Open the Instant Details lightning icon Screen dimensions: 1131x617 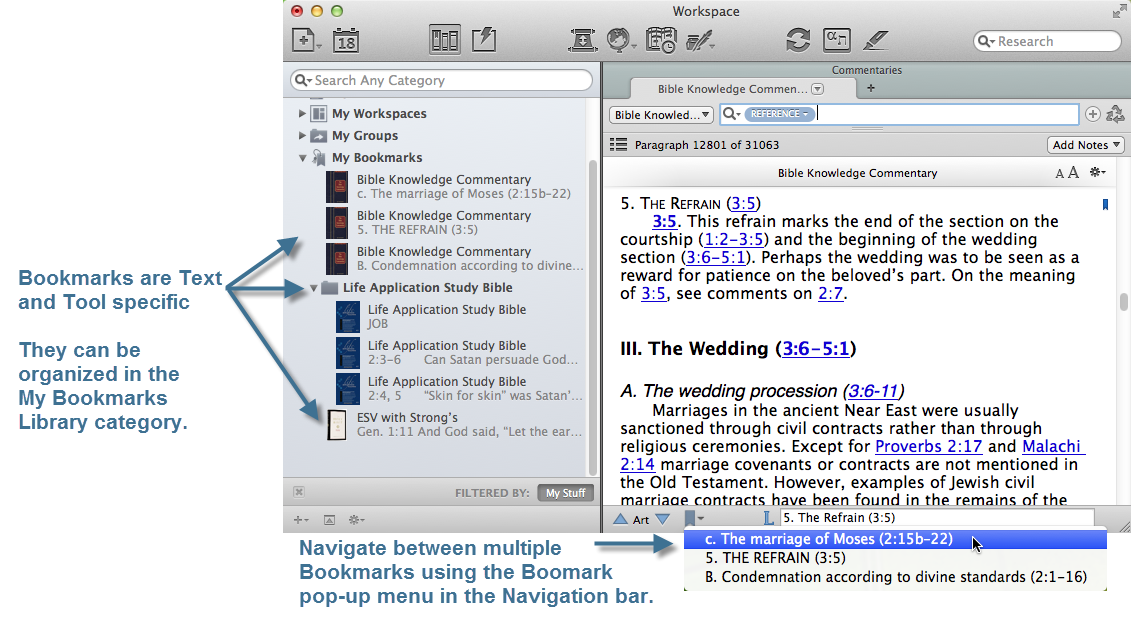483,41
